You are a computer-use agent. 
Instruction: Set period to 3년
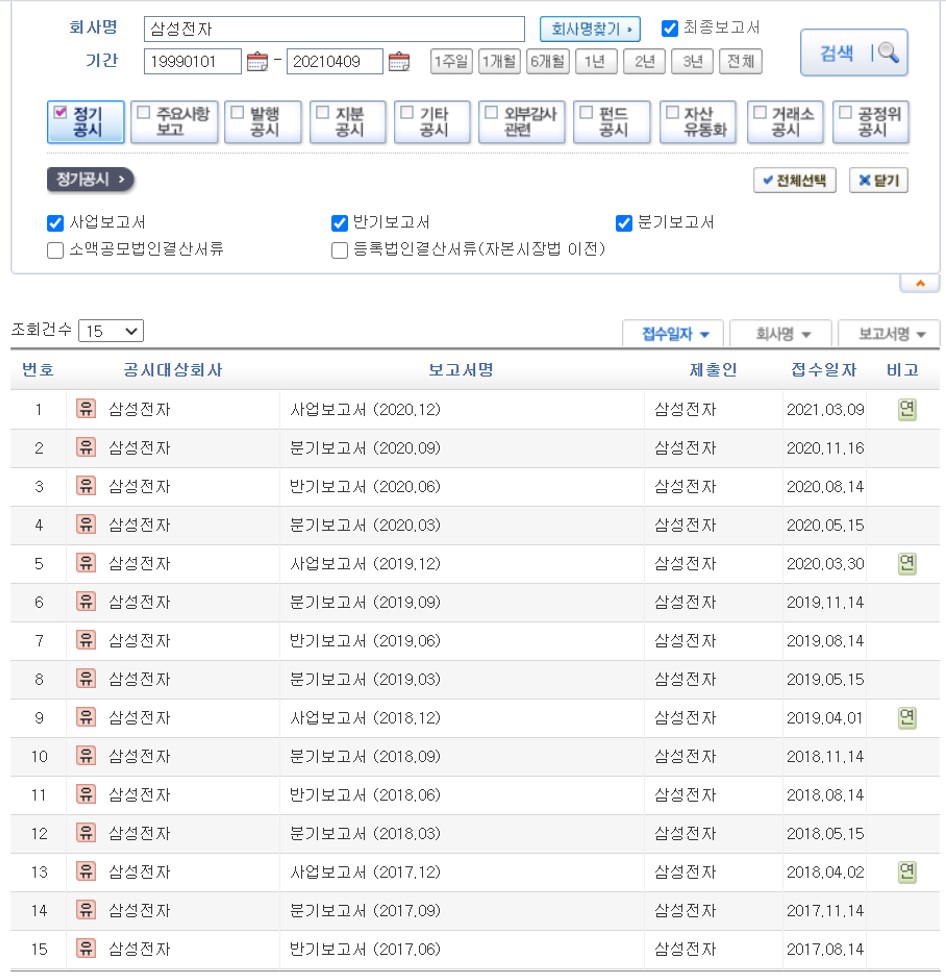[692, 62]
